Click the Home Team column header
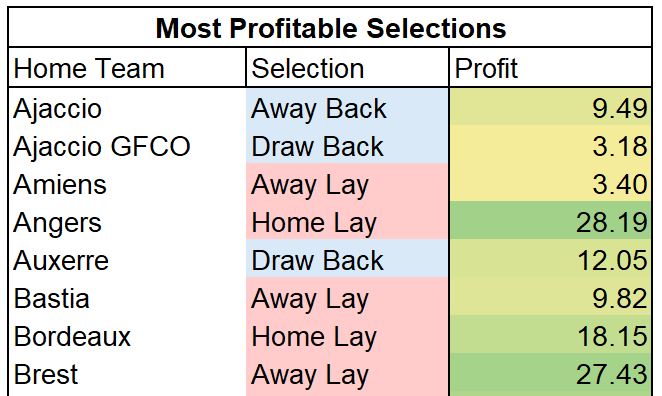This screenshot has width=662, height=396. [x=127, y=68]
